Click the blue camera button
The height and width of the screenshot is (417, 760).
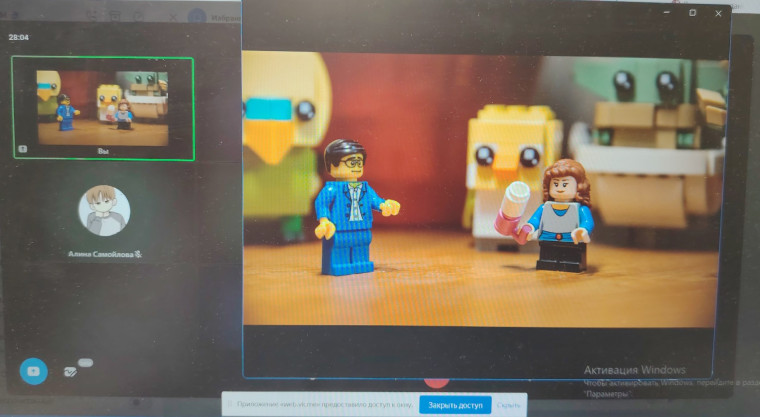pos(33,371)
